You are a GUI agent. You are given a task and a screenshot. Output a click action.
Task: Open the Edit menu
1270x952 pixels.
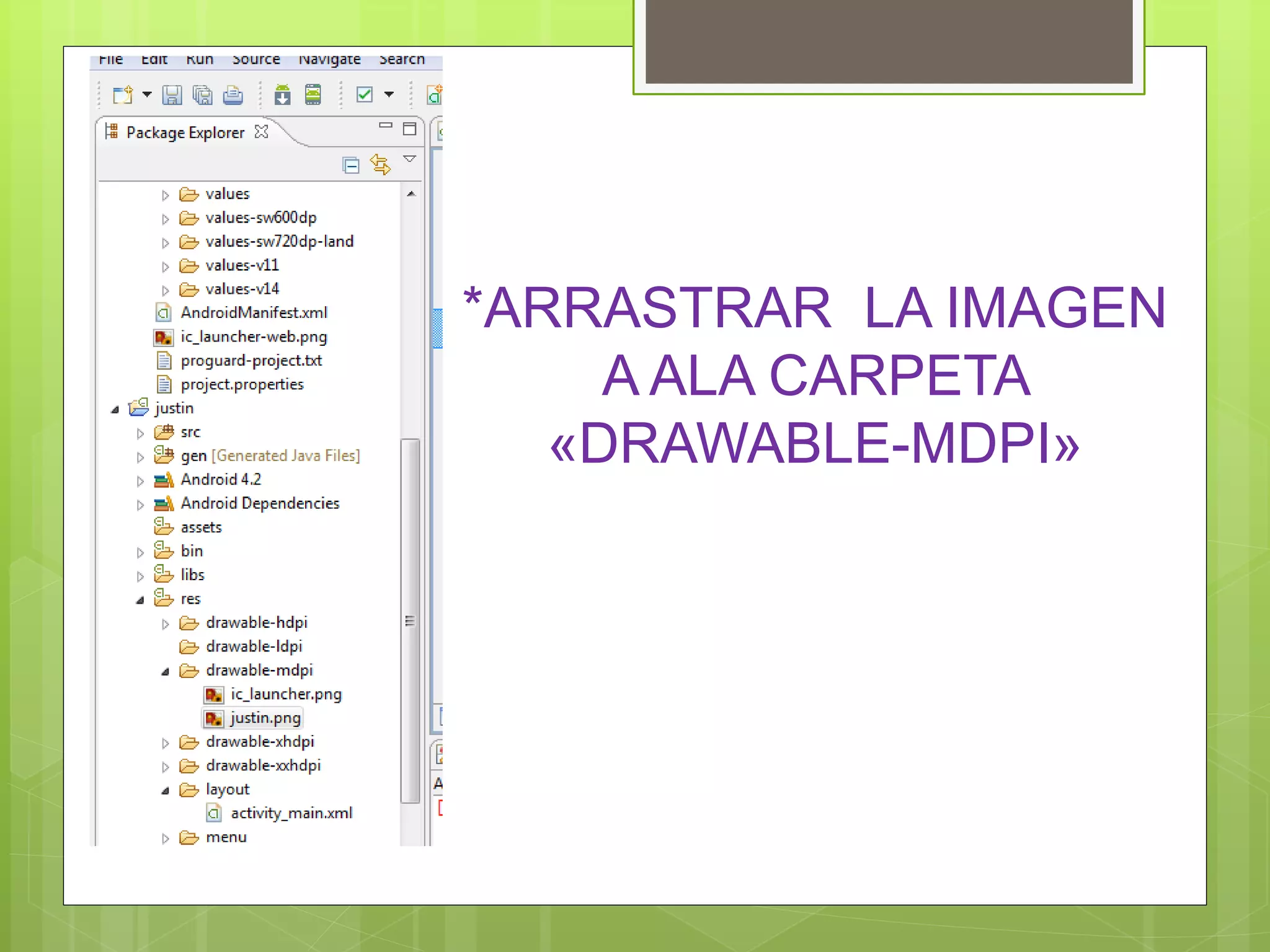point(154,59)
